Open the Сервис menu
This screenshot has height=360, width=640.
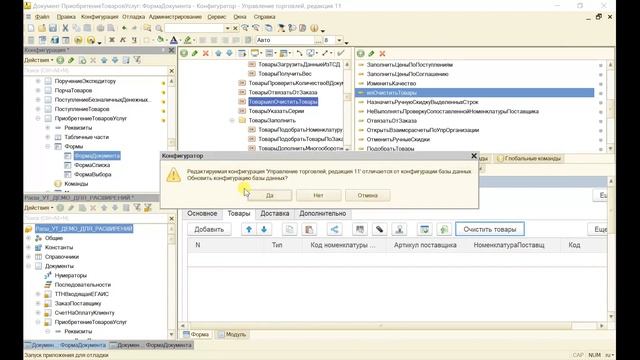click(x=217, y=17)
